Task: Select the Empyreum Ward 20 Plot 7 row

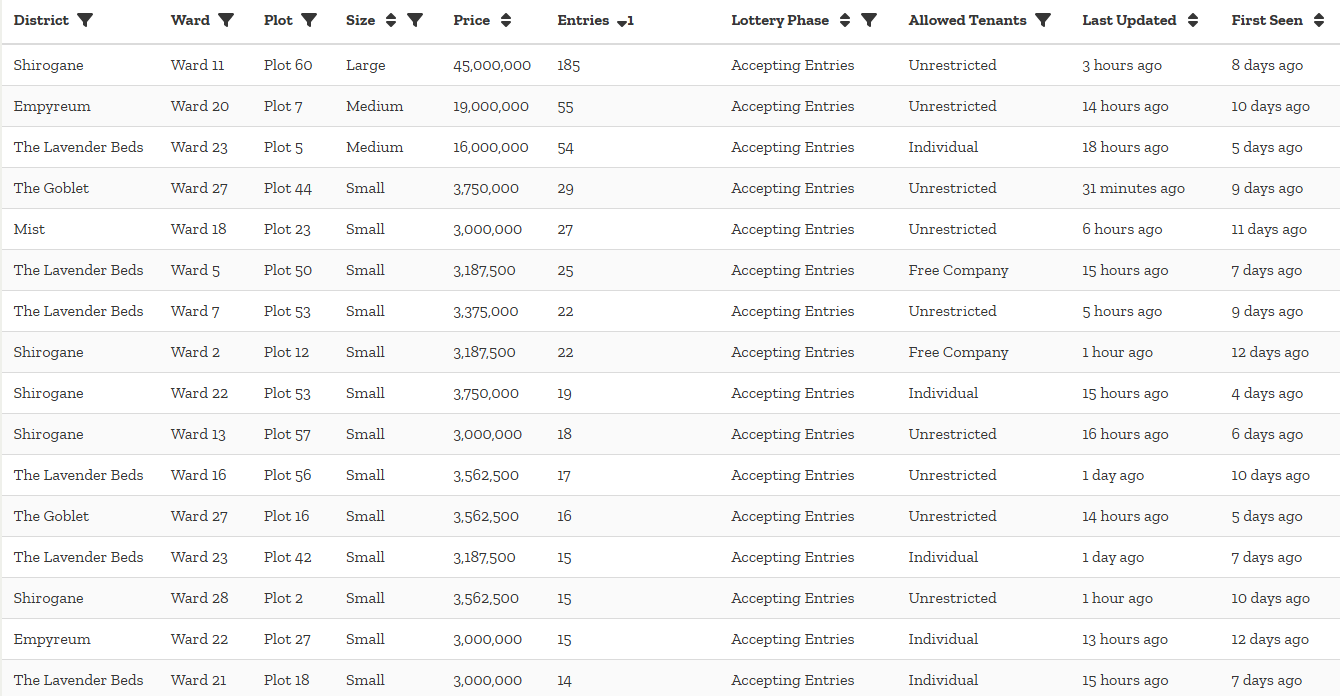Action: (670, 106)
